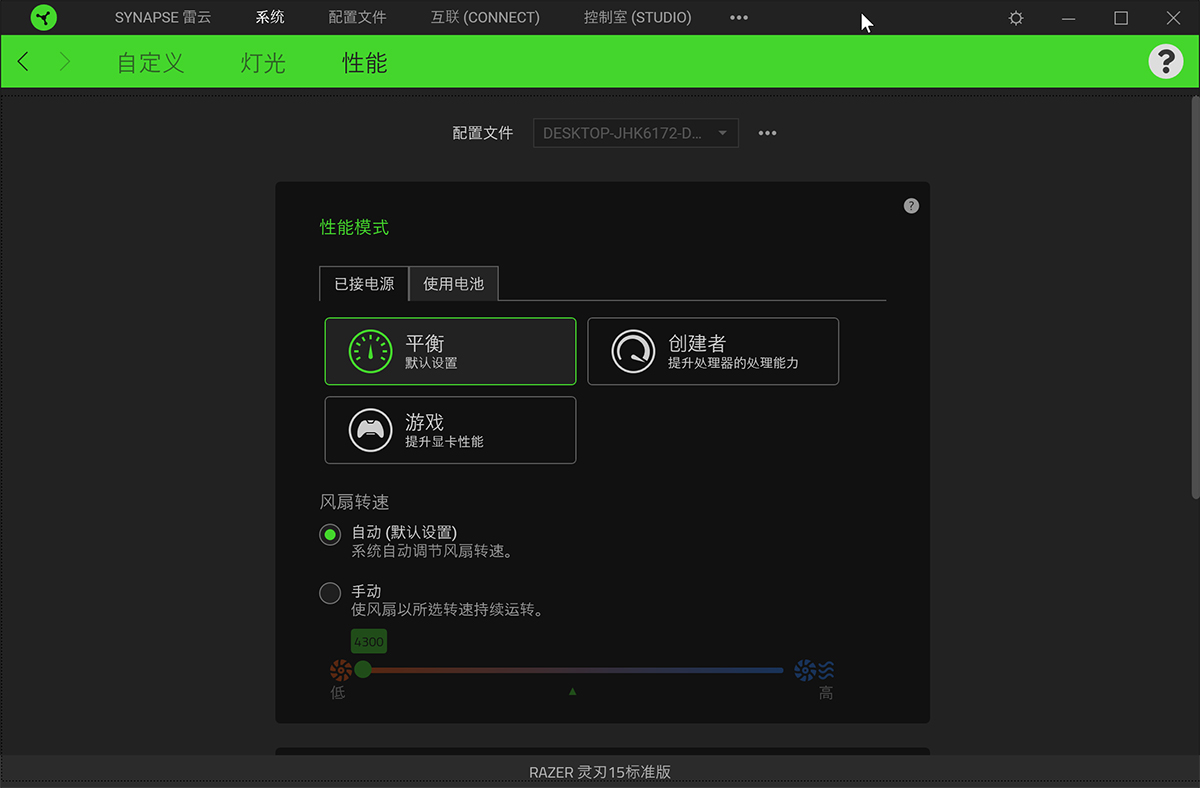
Task: Open 系统 top tab
Action: tap(270, 18)
